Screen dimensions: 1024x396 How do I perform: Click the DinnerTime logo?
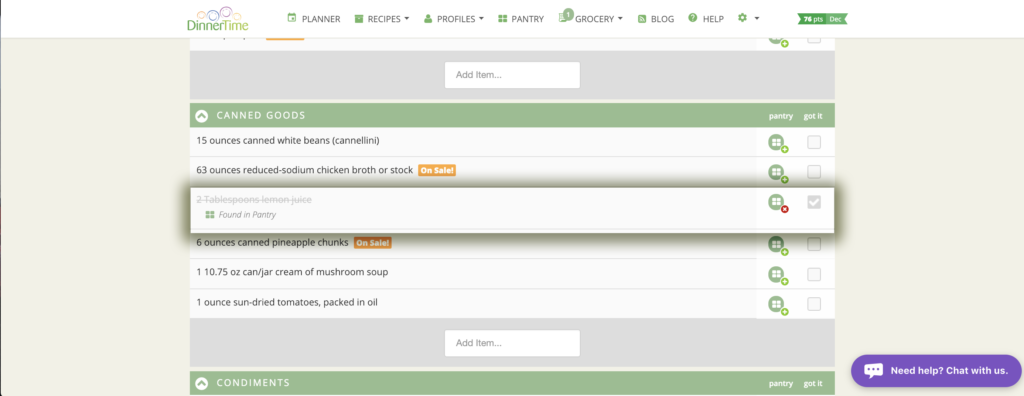coord(217,19)
